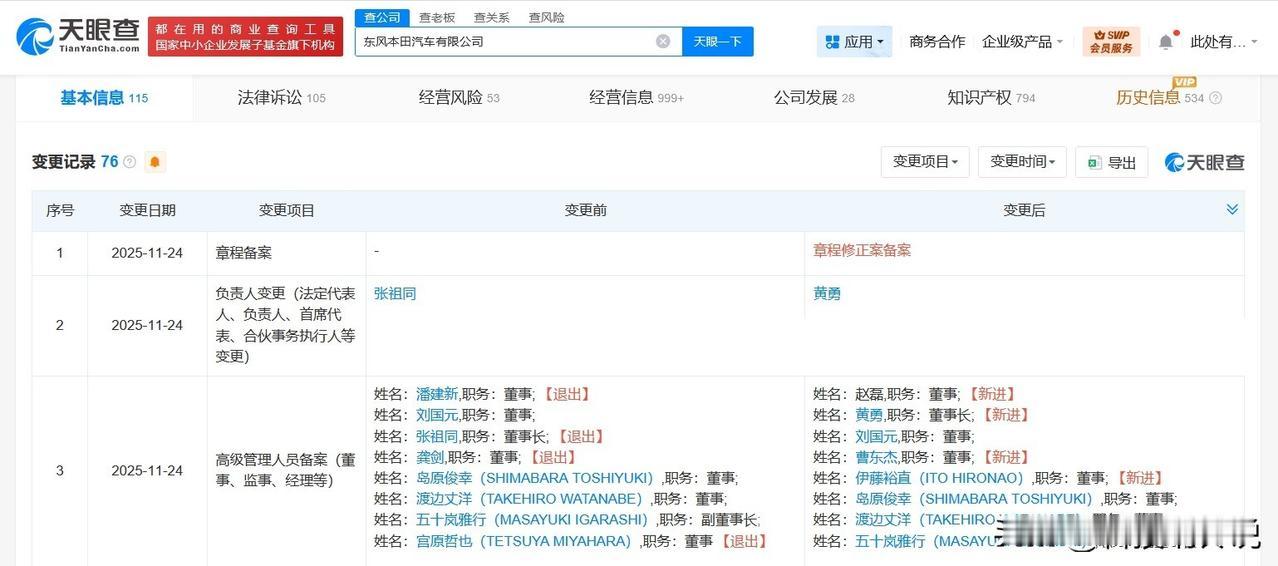Click the help icon next to 变更记录 76

click(129, 162)
